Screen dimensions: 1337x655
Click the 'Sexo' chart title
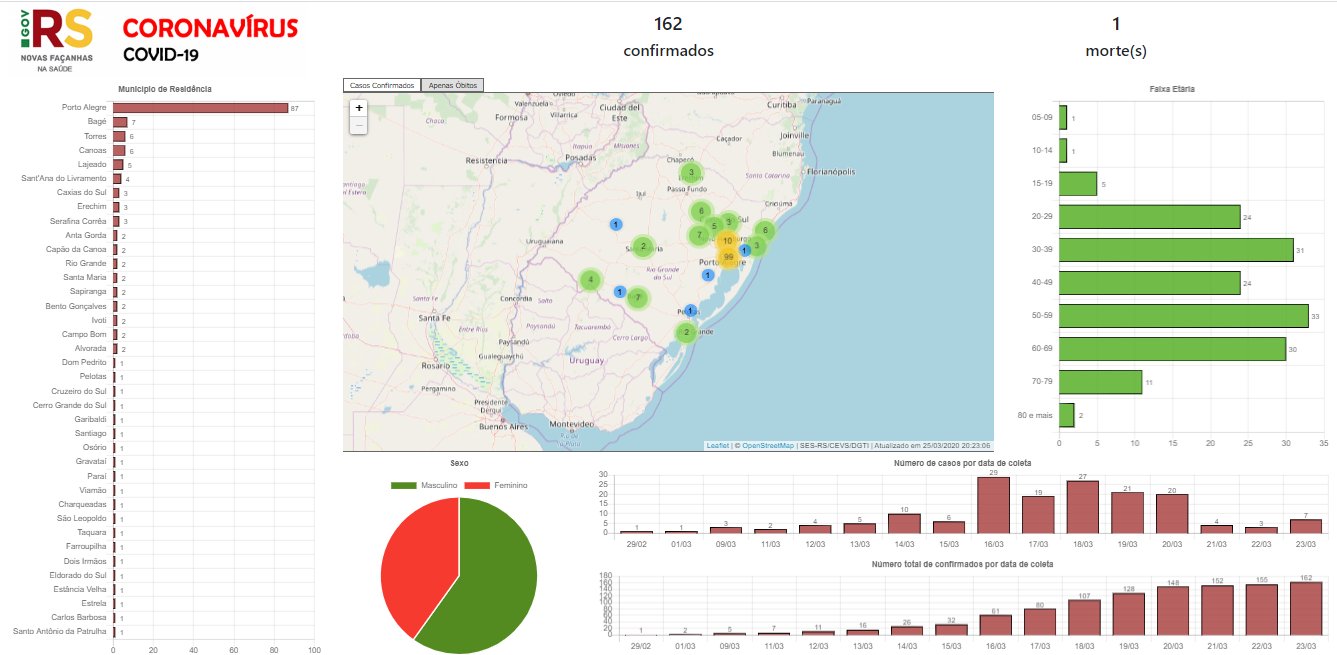(x=459, y=464)
